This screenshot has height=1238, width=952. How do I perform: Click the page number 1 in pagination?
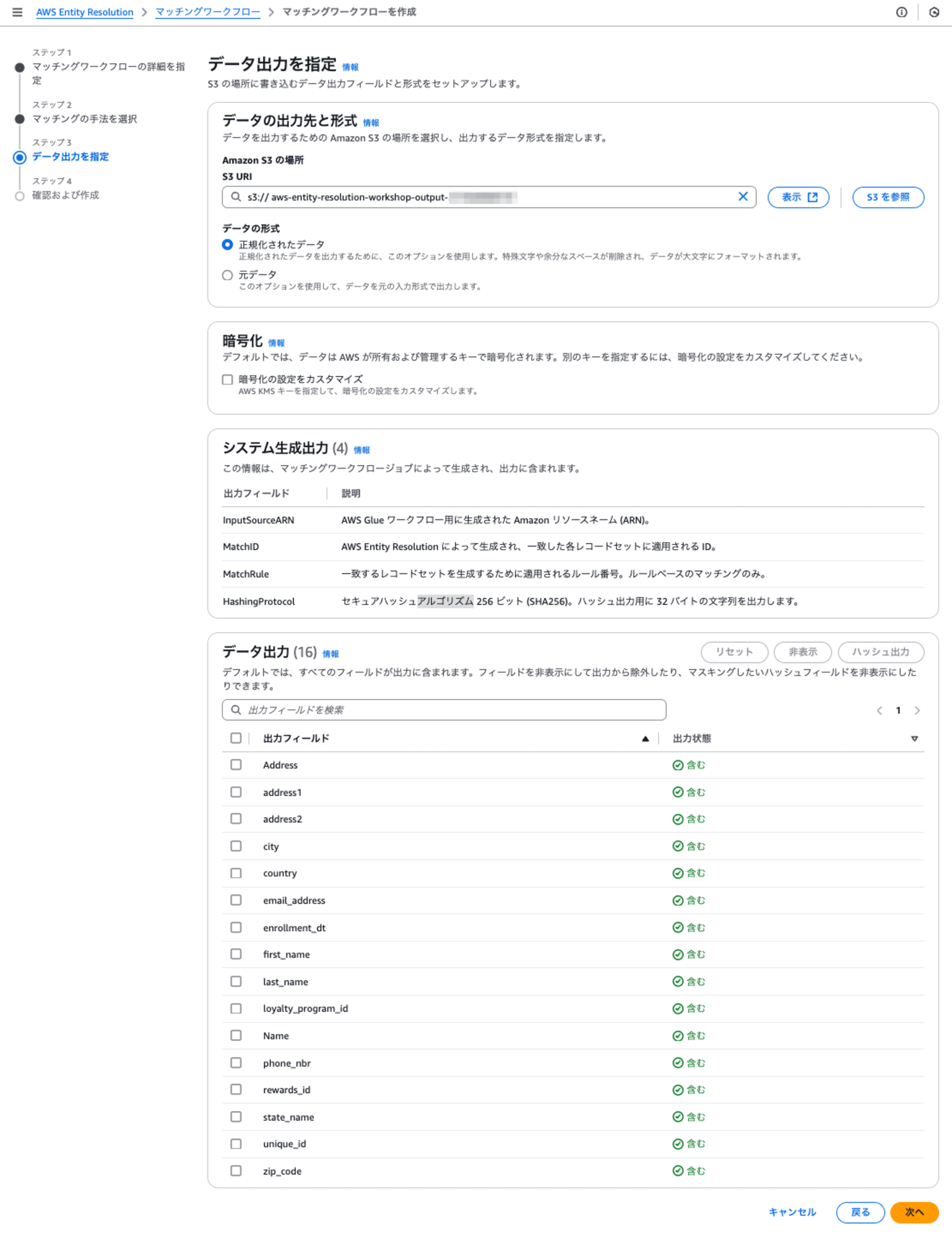pos(898,711)
